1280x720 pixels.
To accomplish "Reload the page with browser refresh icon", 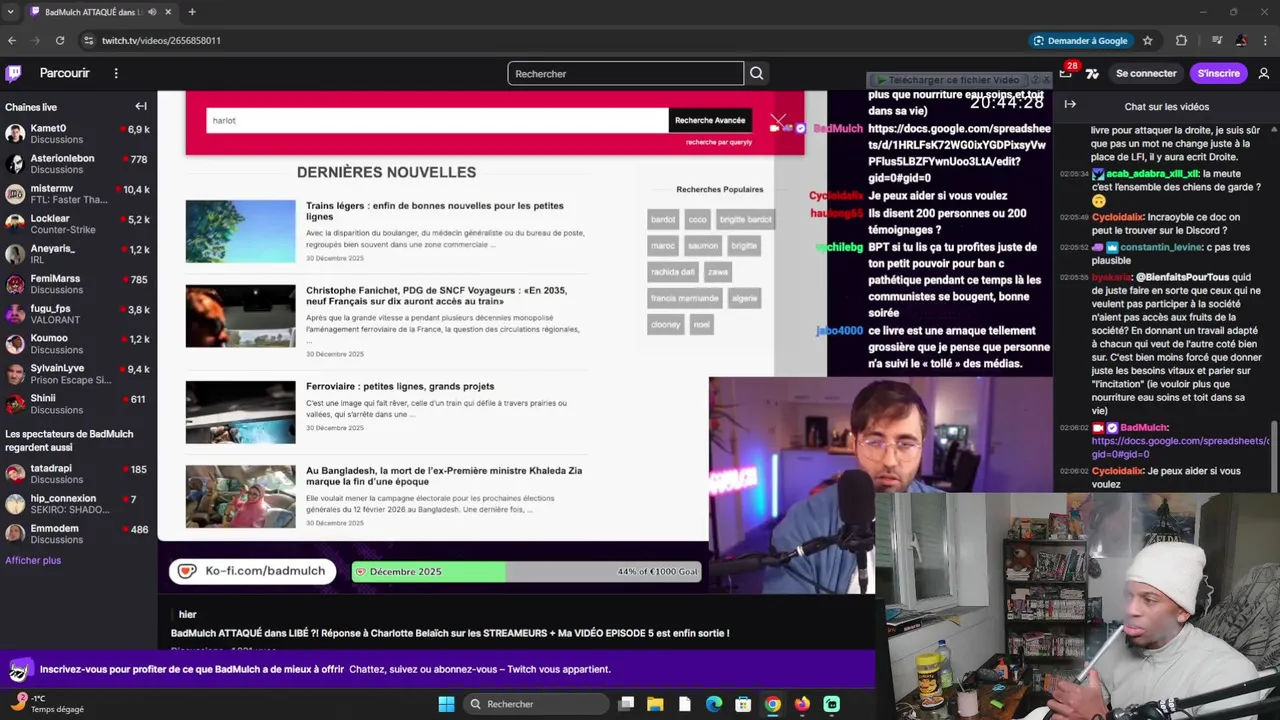I will pyautogui.click(x=60, y=40).
